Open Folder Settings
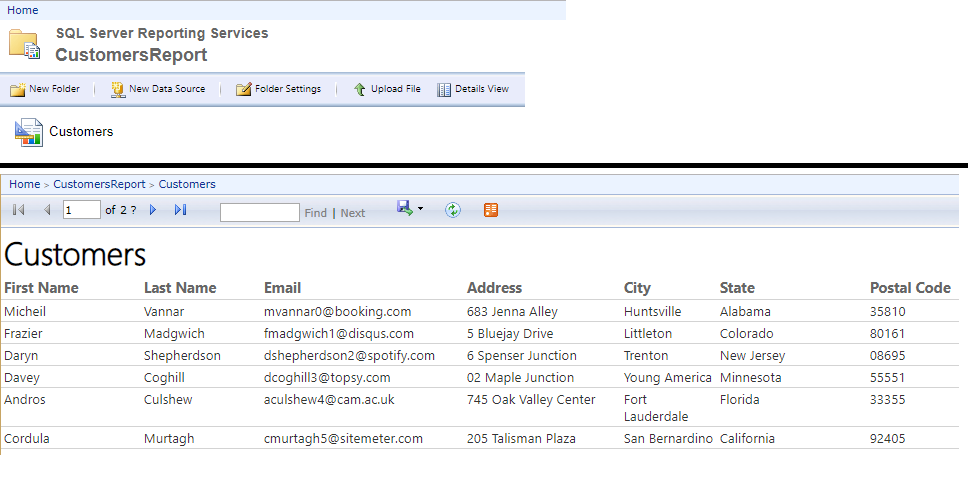This screenshot has height=499, width=968. [x=278, y=89]
